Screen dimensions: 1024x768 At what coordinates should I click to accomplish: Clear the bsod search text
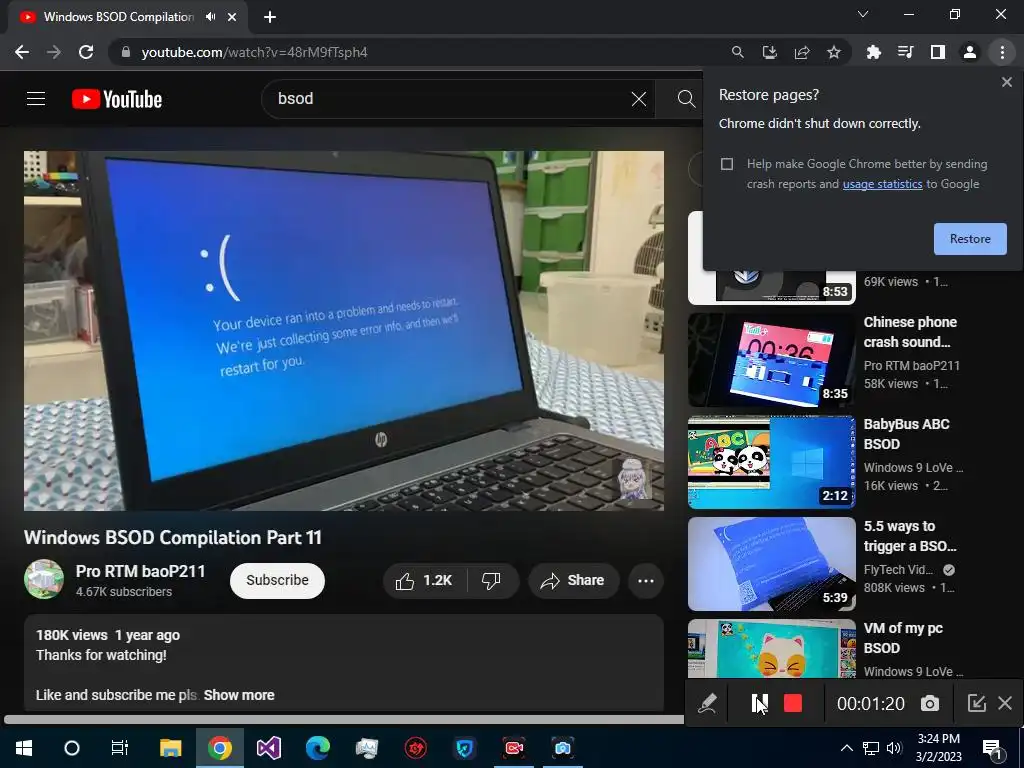638,99
